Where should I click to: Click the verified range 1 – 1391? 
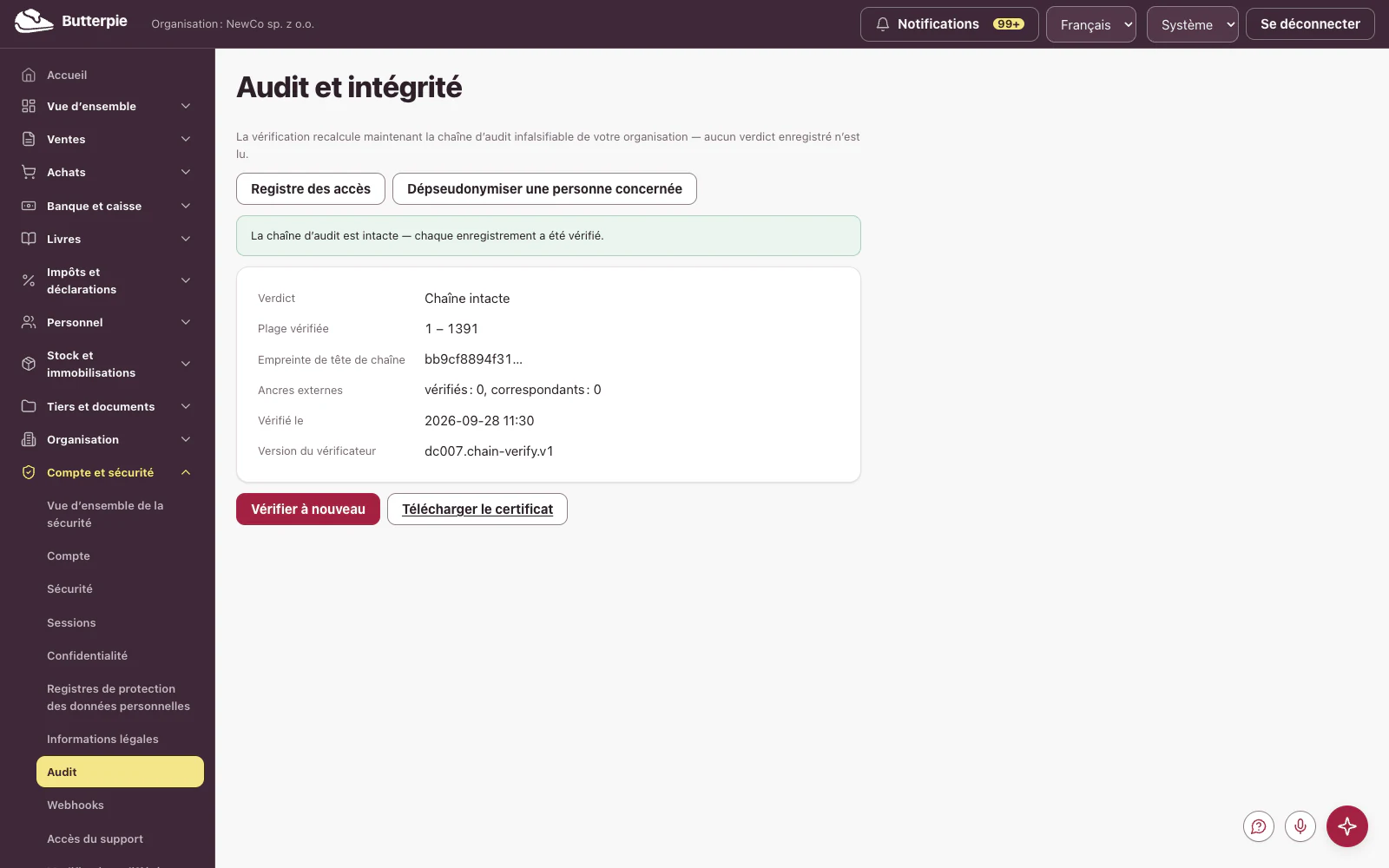451,329
